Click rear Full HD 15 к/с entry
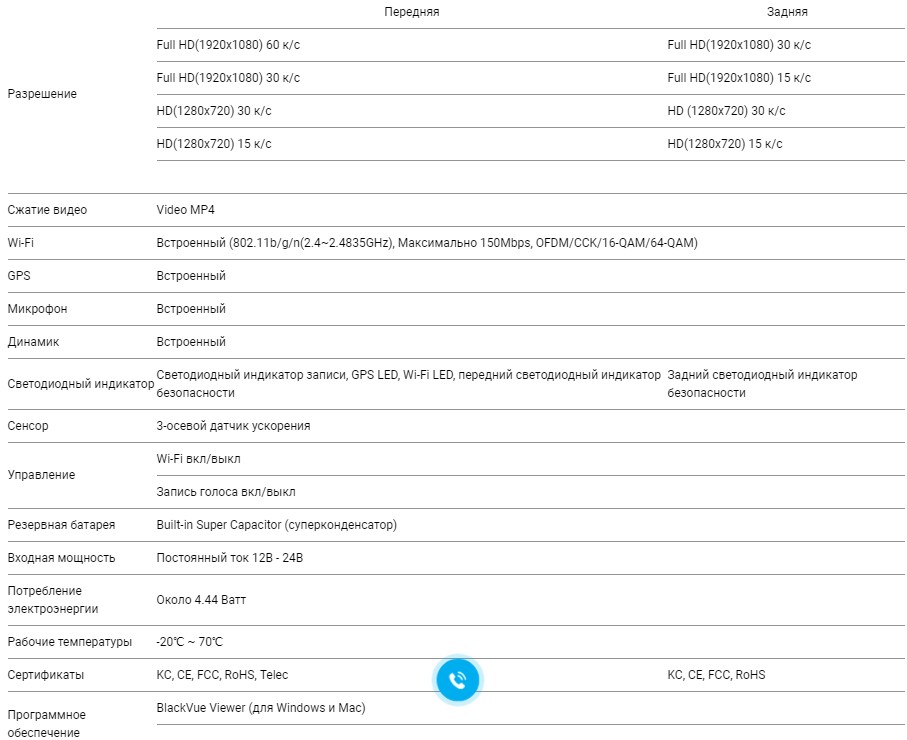This screenshot has height=740, width=907. click(x=739, y=78)
